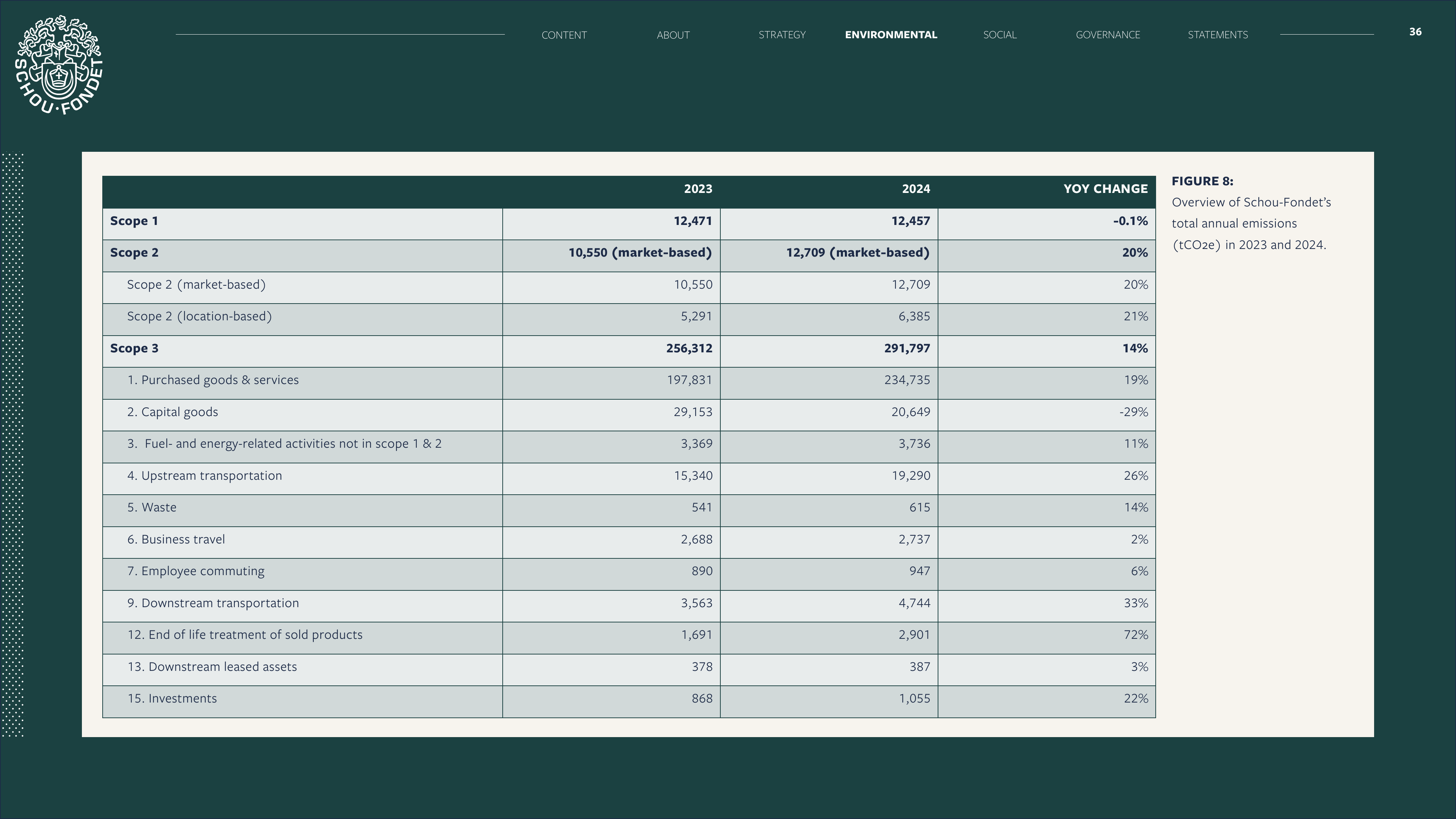Click '4. Upstream transportation' label
Viewport: 1456px width, 819px height.
click(205, 476)
